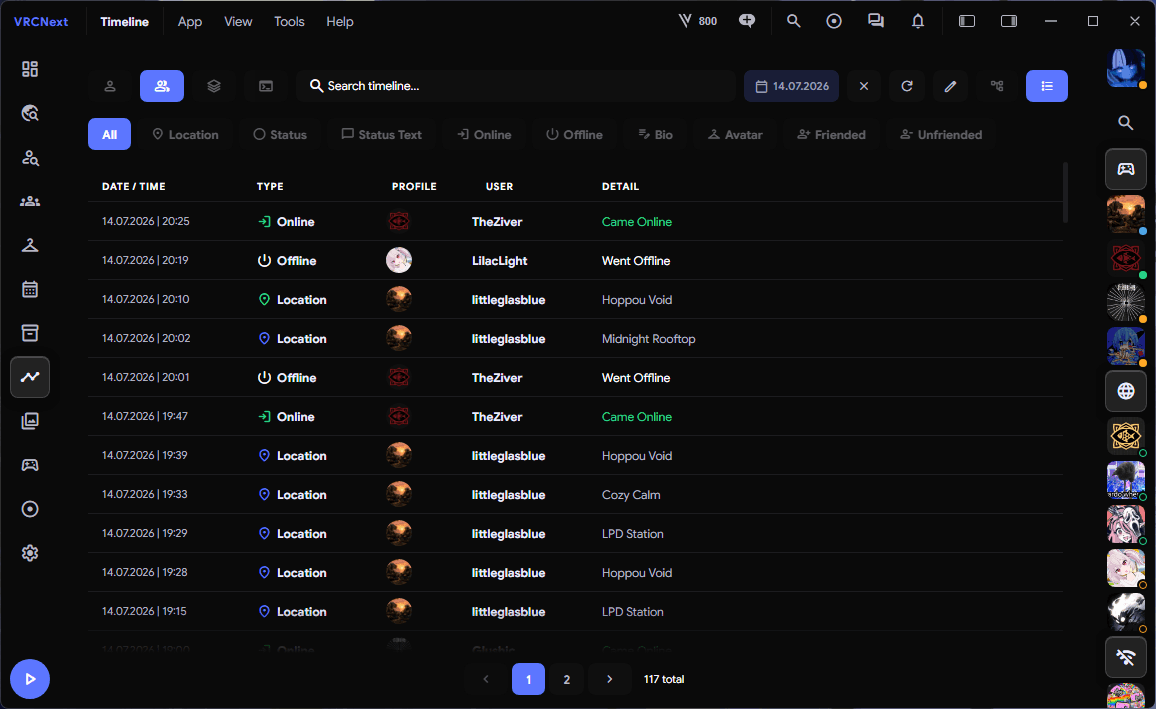Select the timeline graph icon in the sidebar
Viewport: 1156px width, 709px height.
pyautogui.click(x=29, y=377)
